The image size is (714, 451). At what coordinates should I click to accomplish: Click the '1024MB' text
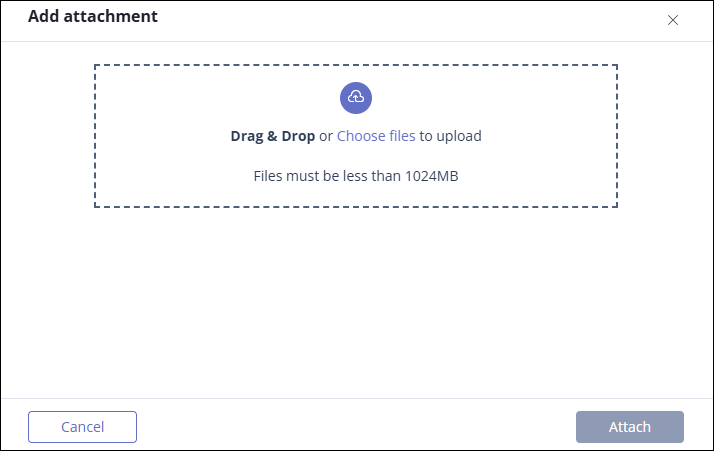point(431,176)
